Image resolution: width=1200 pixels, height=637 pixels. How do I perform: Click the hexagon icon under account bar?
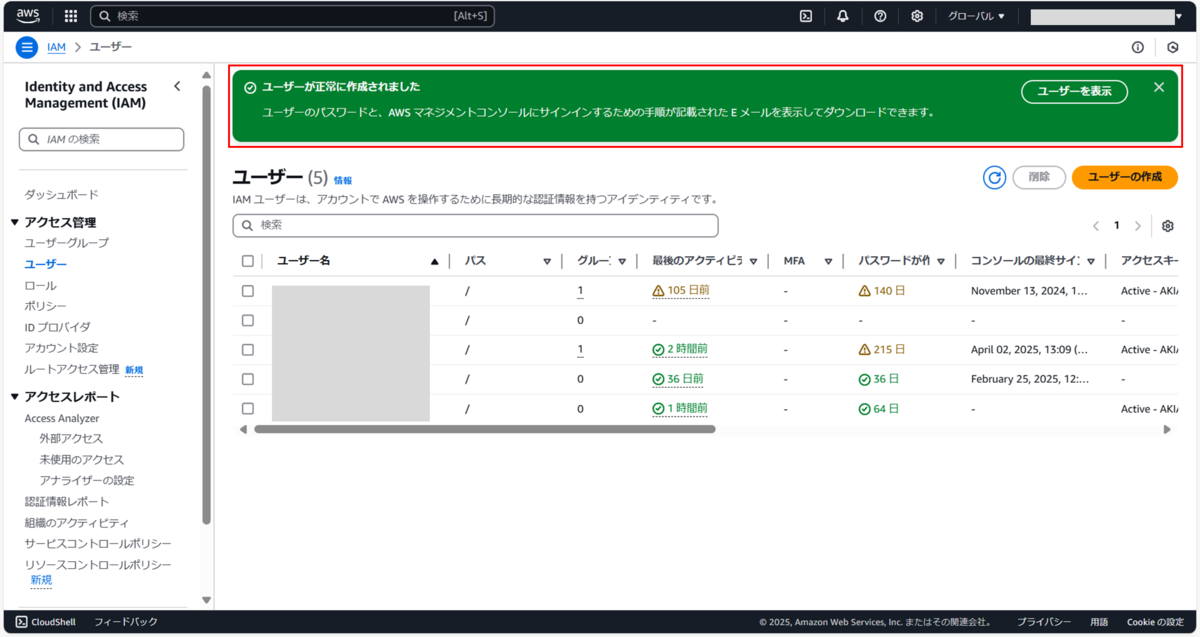(x=1174, y=47)
